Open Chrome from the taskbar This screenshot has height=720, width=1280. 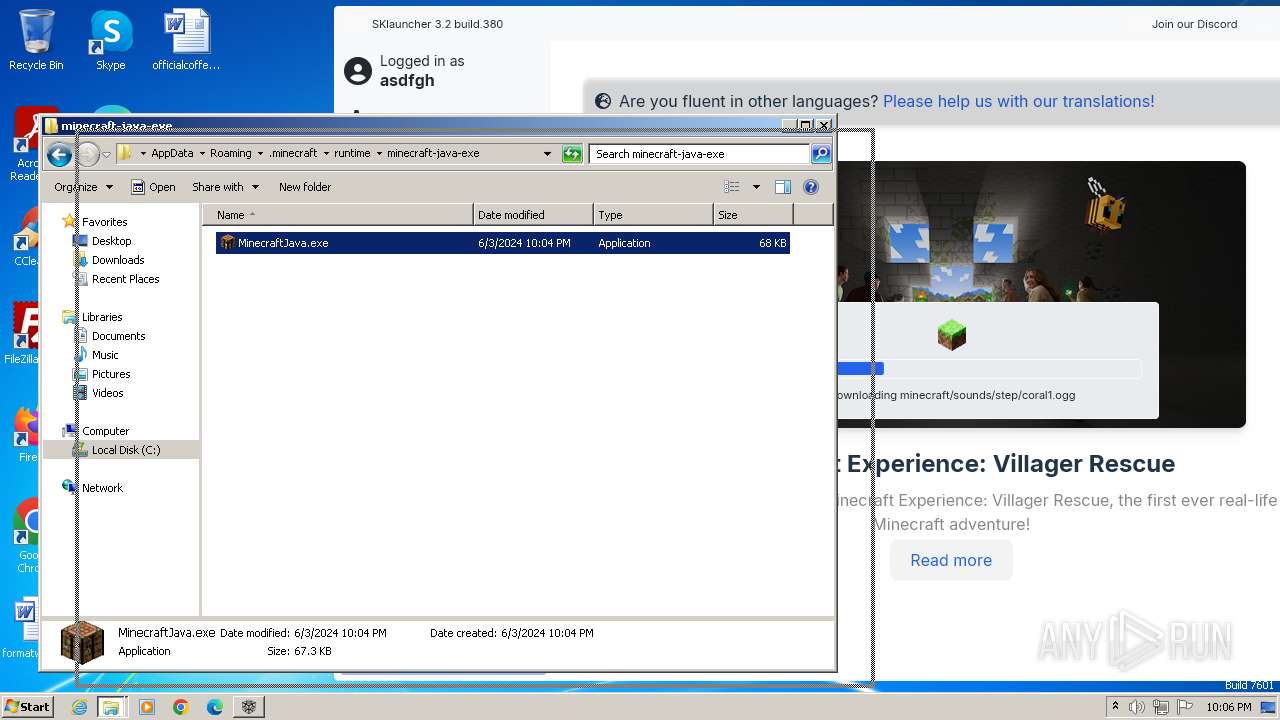180,707
